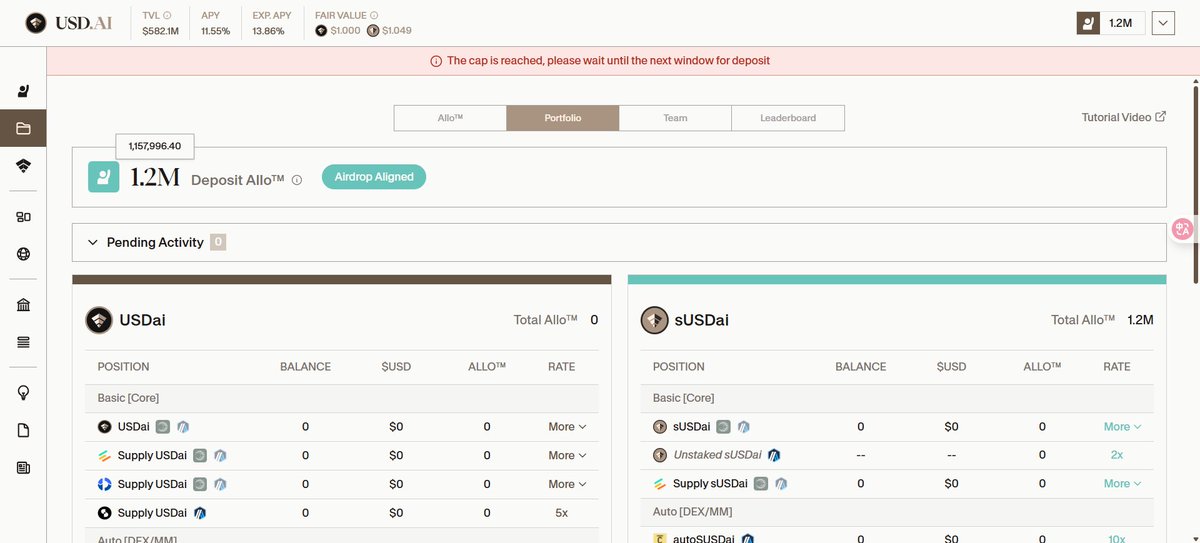
Task: Click the external-link icon beside Tutorial Video
Action: pos(1161,117)
